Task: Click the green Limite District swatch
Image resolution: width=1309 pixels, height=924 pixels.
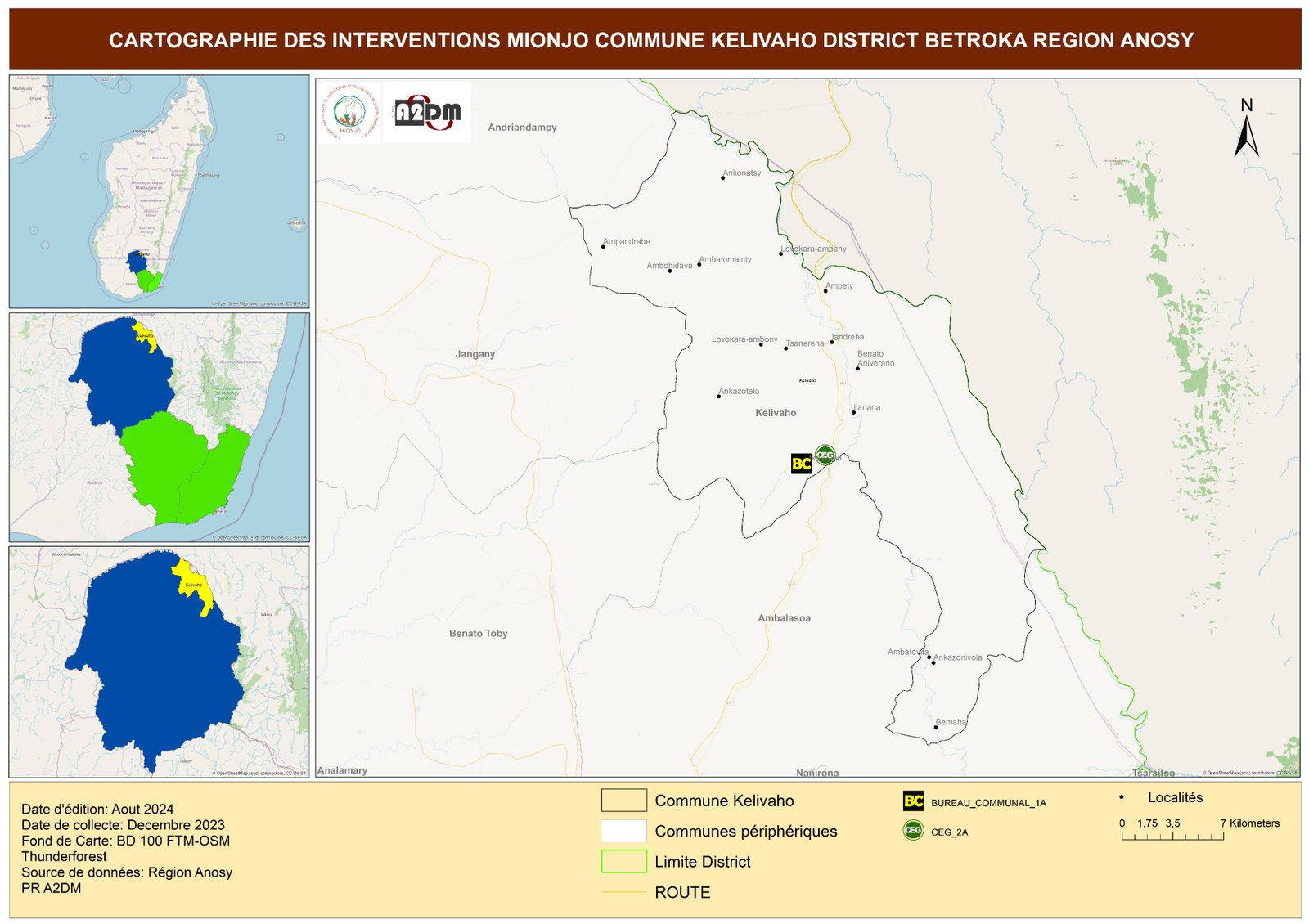Action: [623, 861]
